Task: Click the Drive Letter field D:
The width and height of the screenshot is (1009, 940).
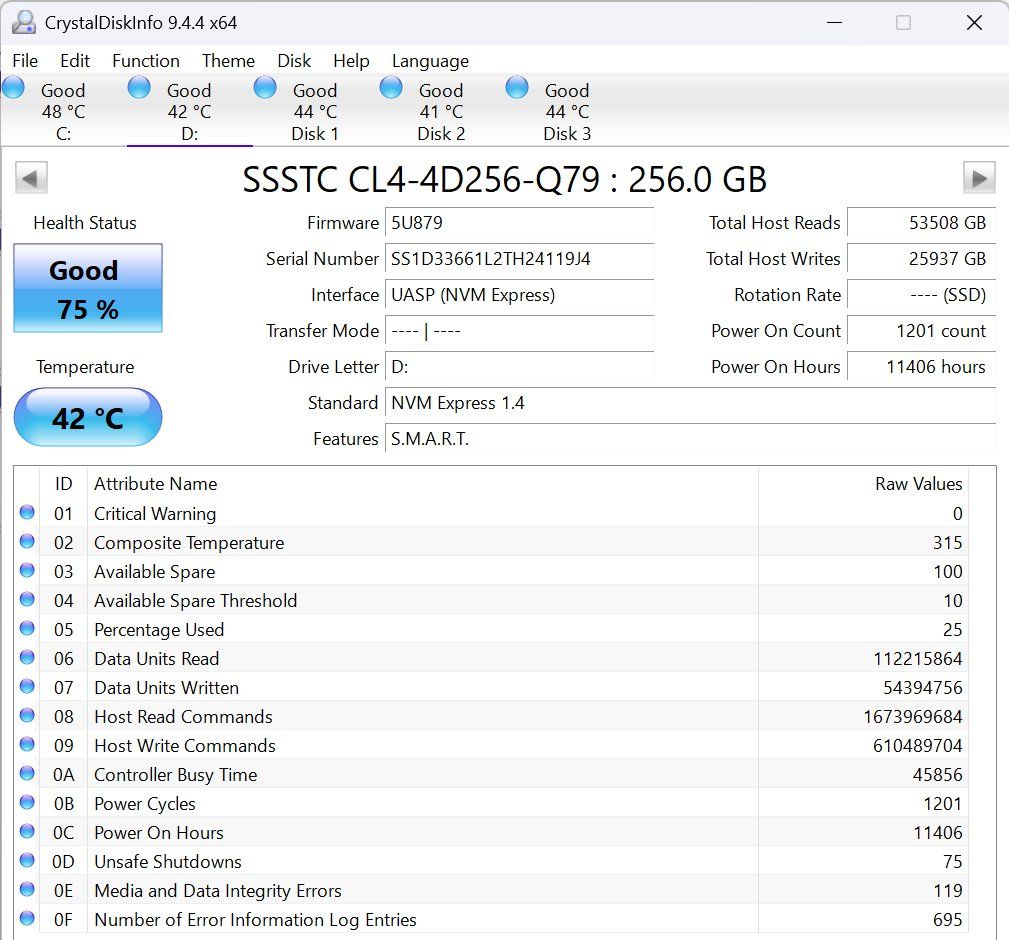Action: (x=519, y=367)
